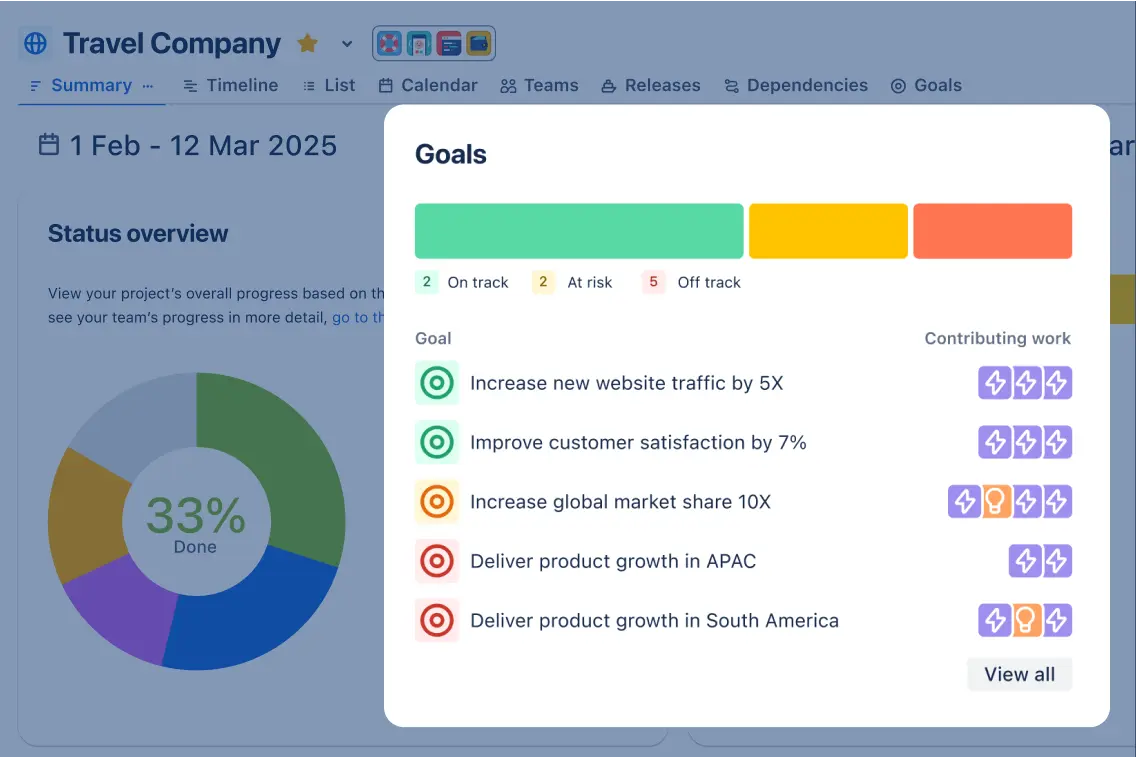Select the globe icon beside Travel Company
This screenshot has height=757, width=1136.
[36, 43]
